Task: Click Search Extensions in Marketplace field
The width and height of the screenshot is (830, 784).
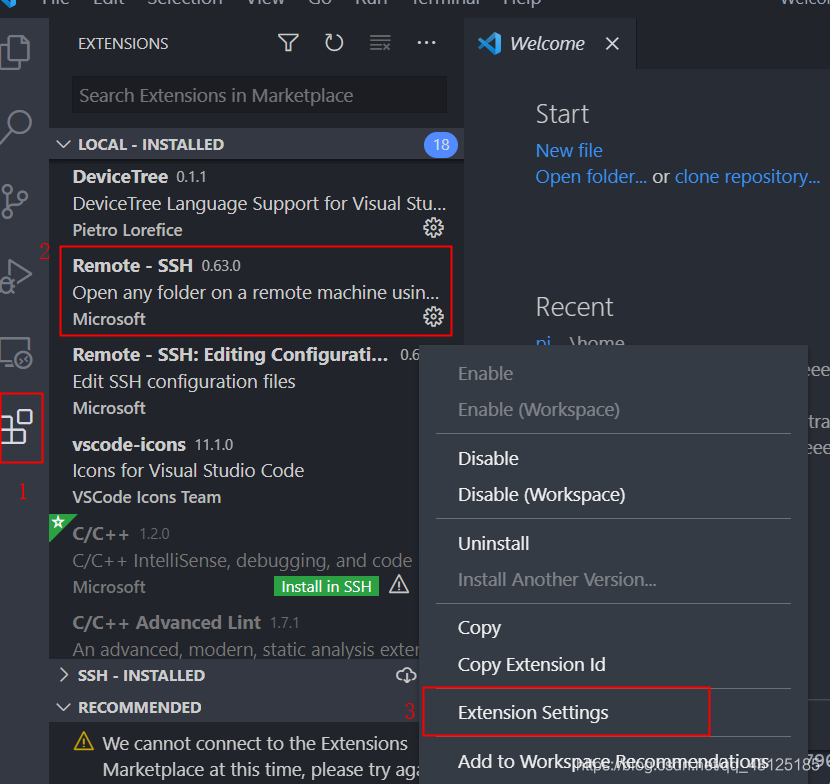Action: pos(259,95)
